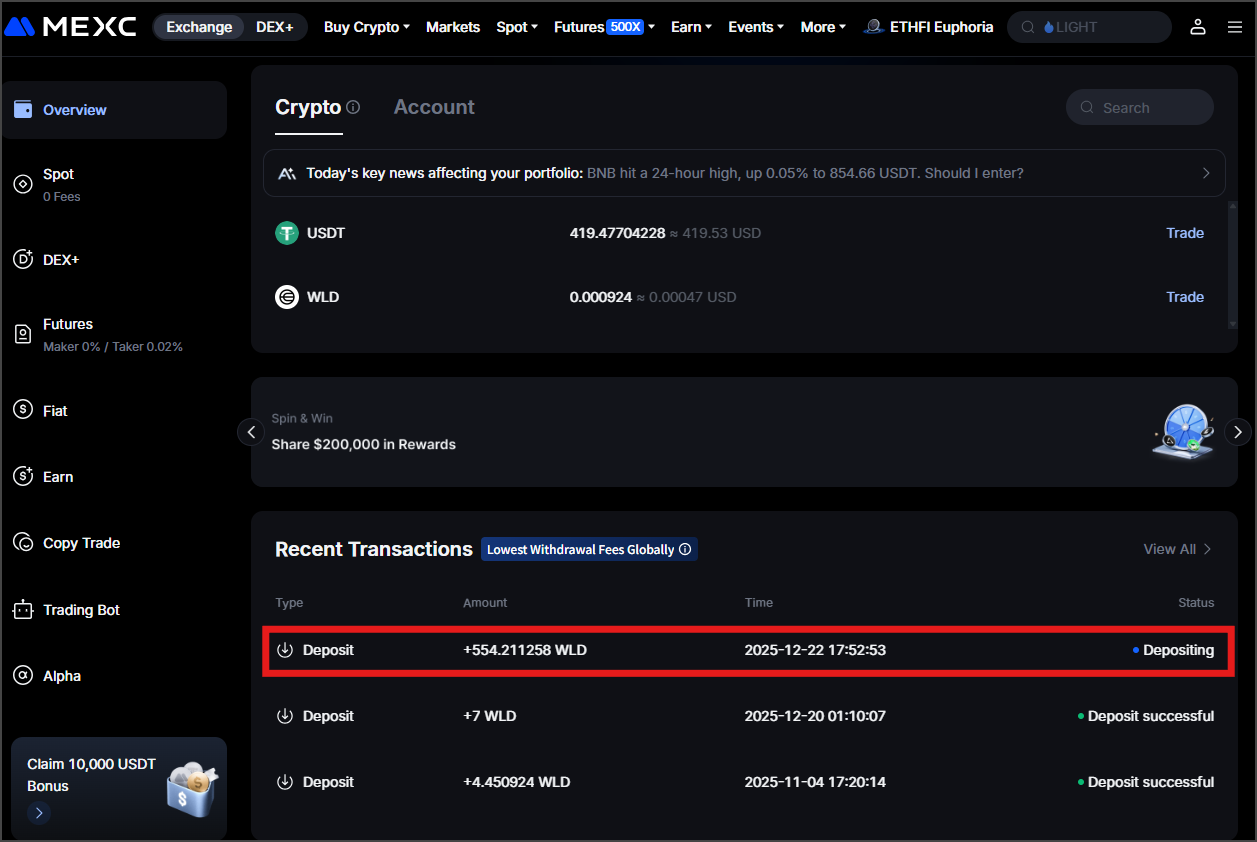Click the AI news icon in the banner
The width and height of the screenshot is (1257, 842).
[287, 173]
